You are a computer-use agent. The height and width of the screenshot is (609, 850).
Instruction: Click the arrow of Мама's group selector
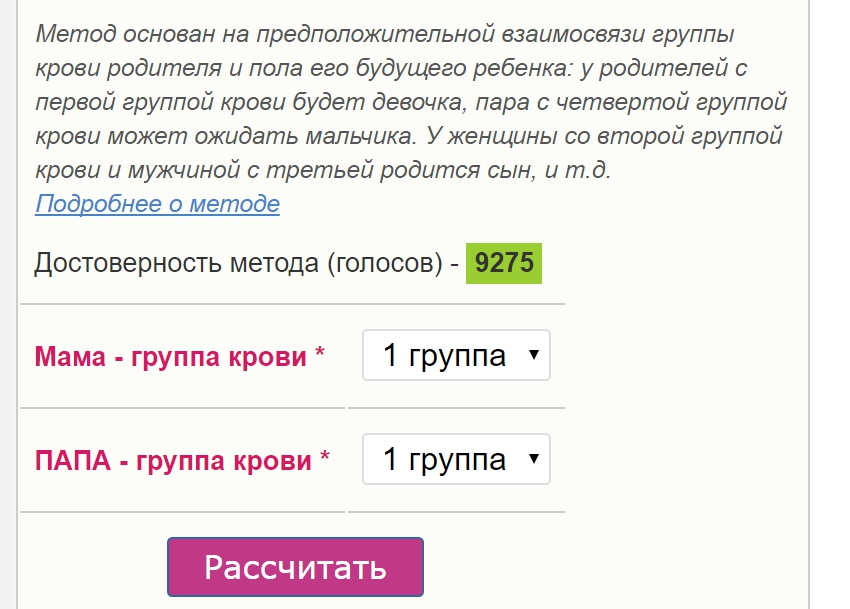534,355
